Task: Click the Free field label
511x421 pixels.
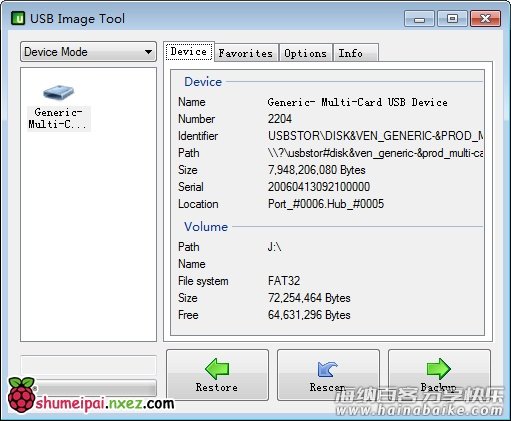Action: pyautogui.click(x=188, y=315)
